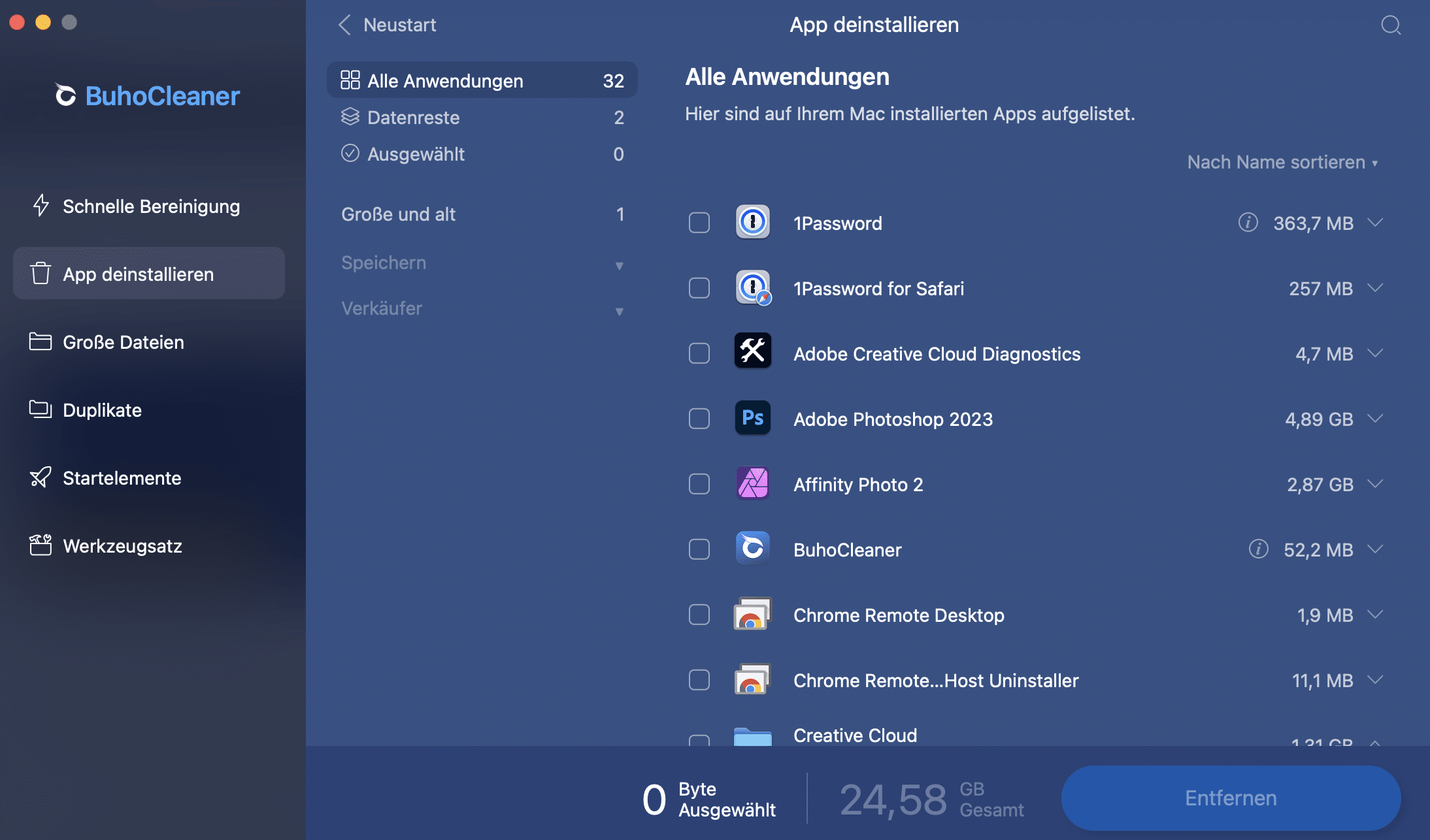Viewport: 1430px width, 840px height.
Task: Click the layers icon beside Datenreste
Action: tap(350, 117)
